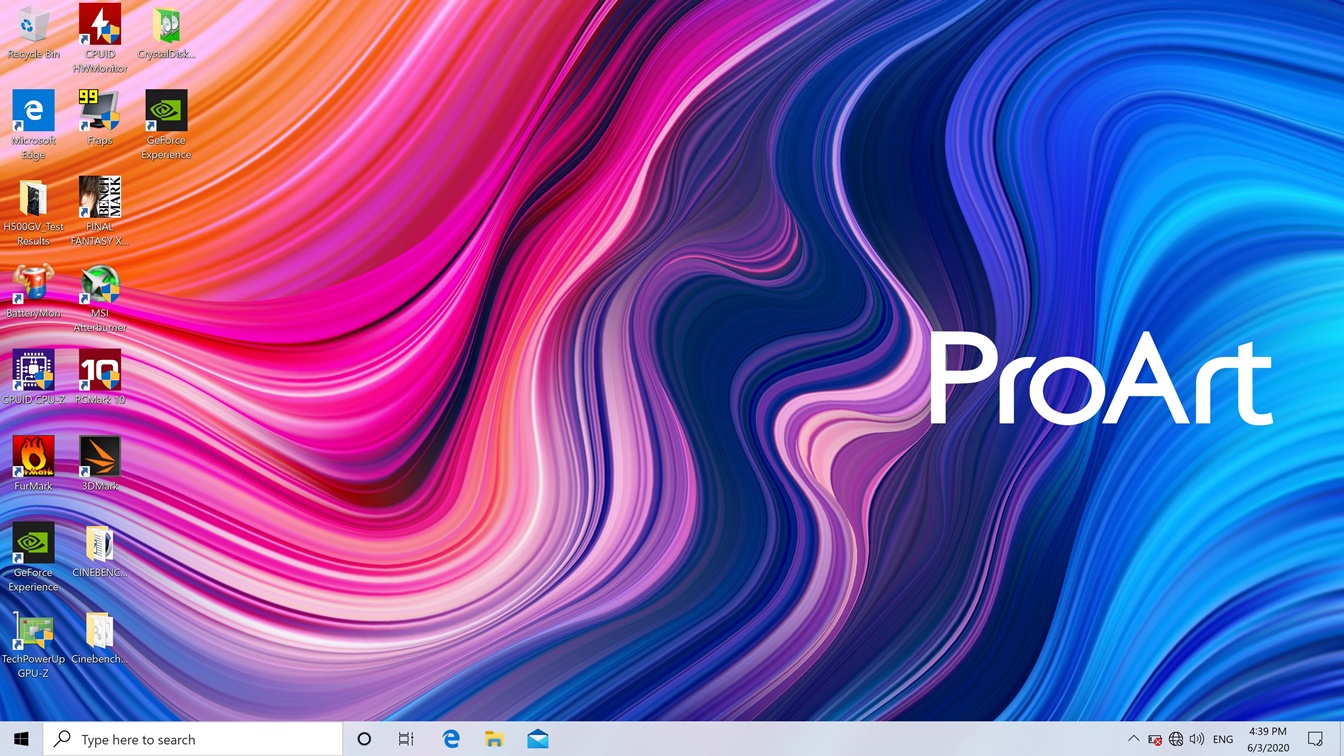1344x756 pixels.
Task: Select the H500GV_Test Results folder
Action: click(x=33, y=212)
